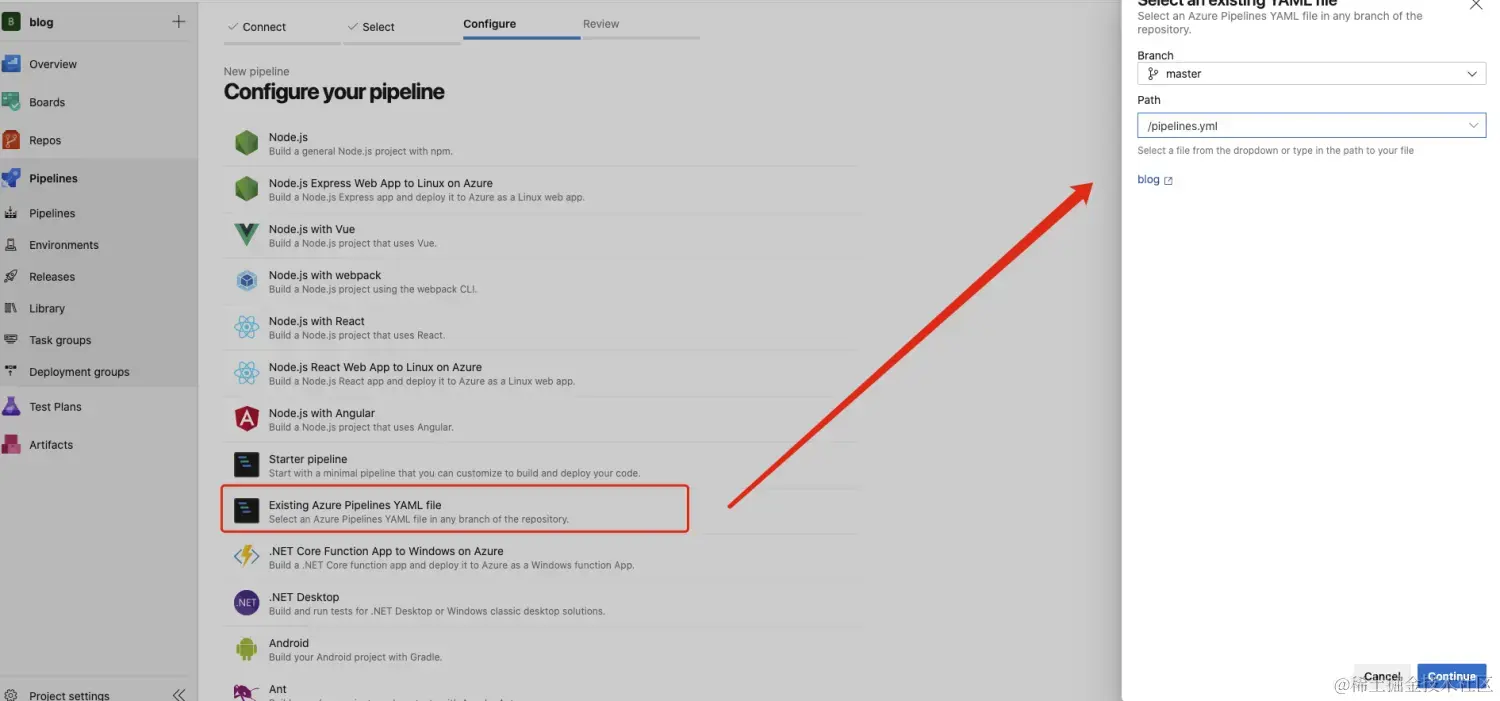Click the Library sidebar label
Image resolution: width=1500 pixels, height=701 pixels.
[x=47, y=308]
